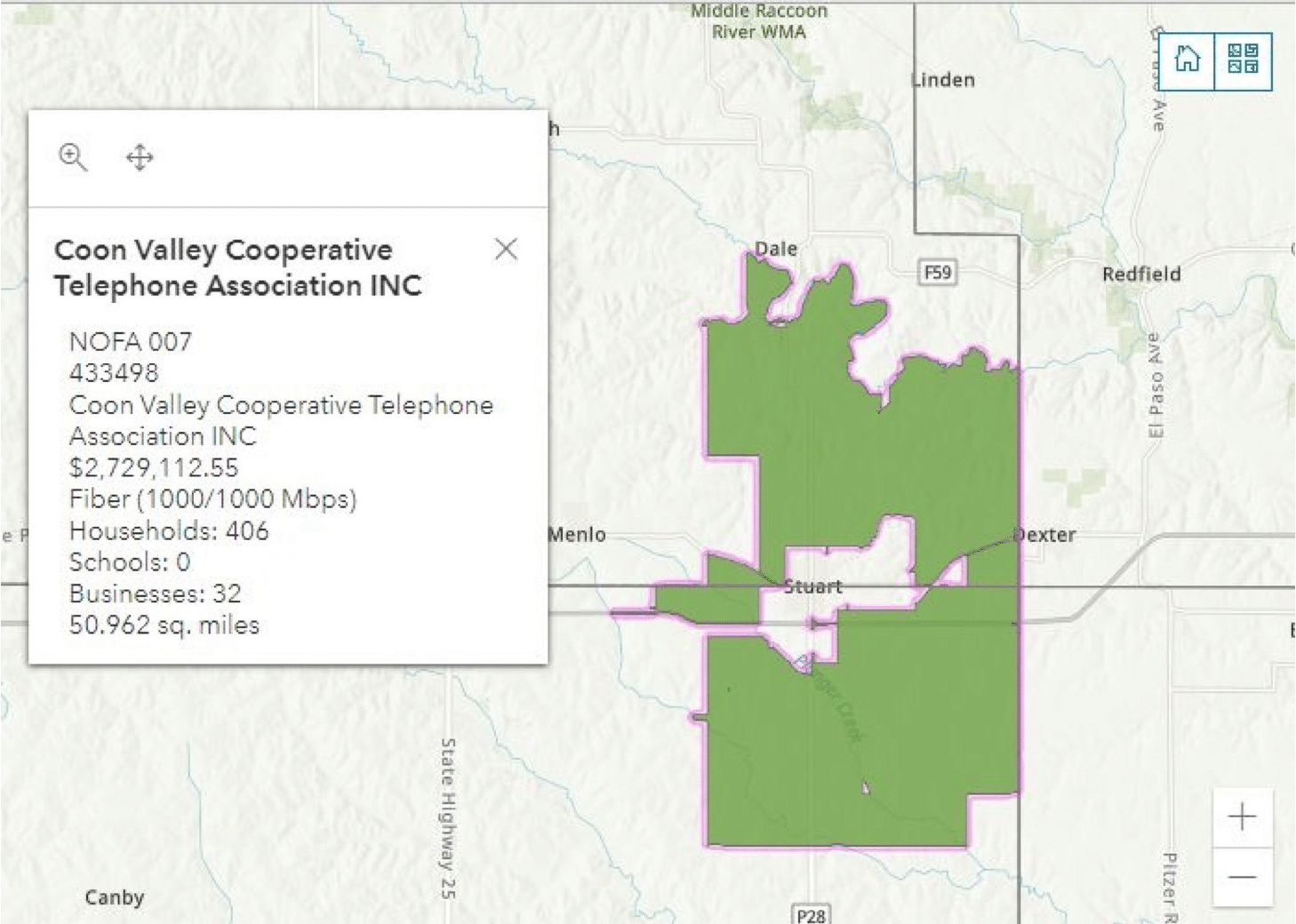Click the $2,729,112.55 funding amount
1296x924 pixels.
(154, 467)
